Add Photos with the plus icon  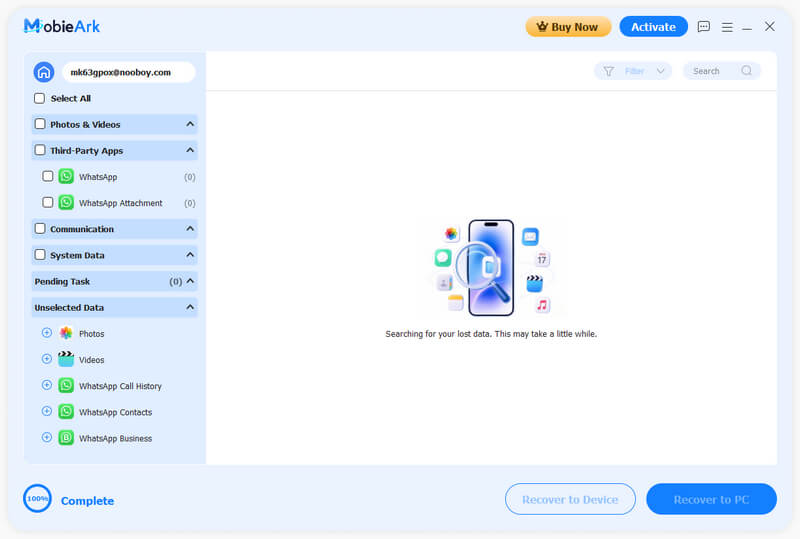pos(46,333)
